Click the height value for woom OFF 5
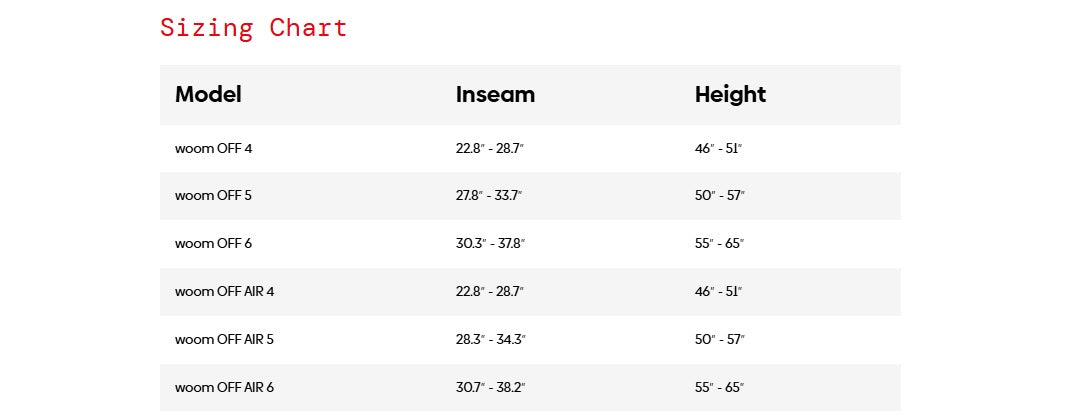 pos(719,196)
